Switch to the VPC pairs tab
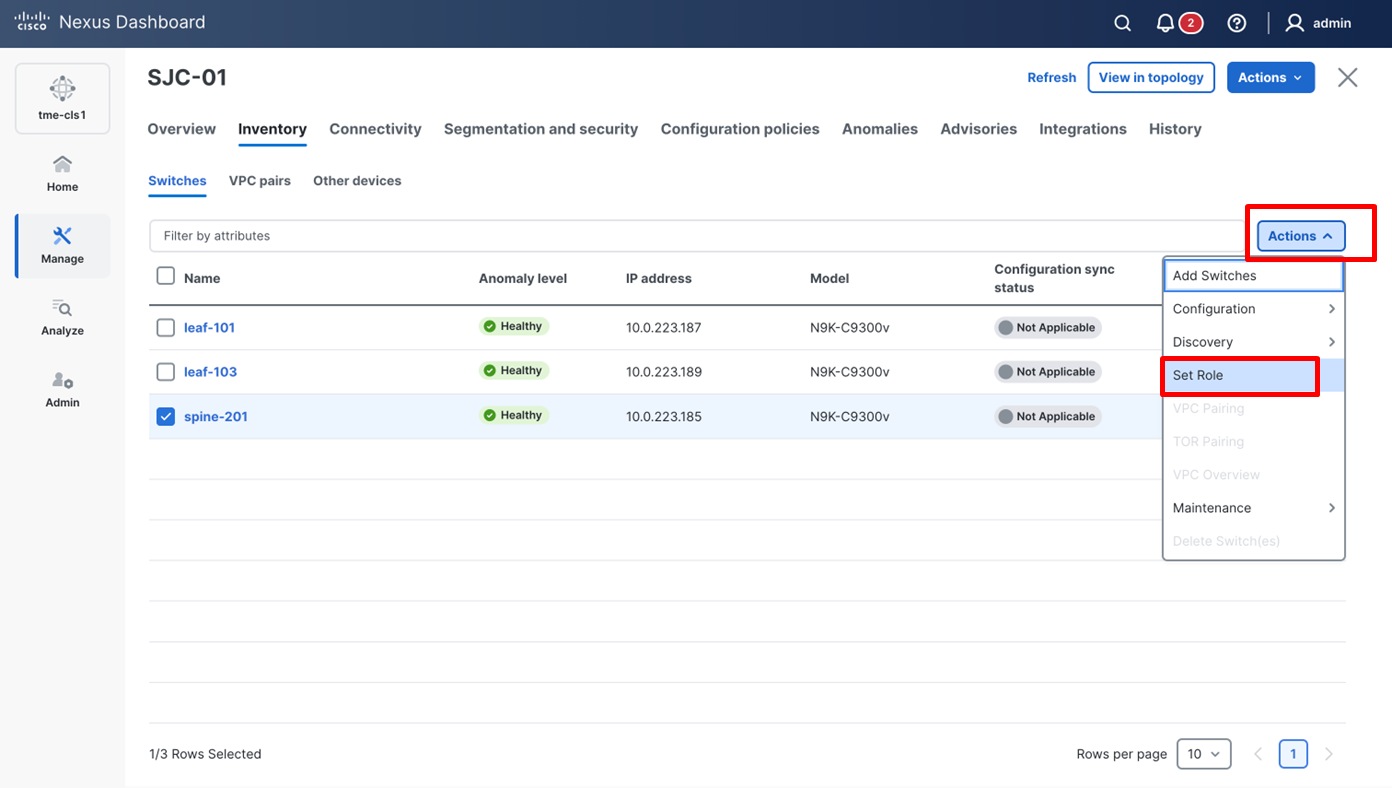The image size is (1392, 788). (x=259, y=181)
